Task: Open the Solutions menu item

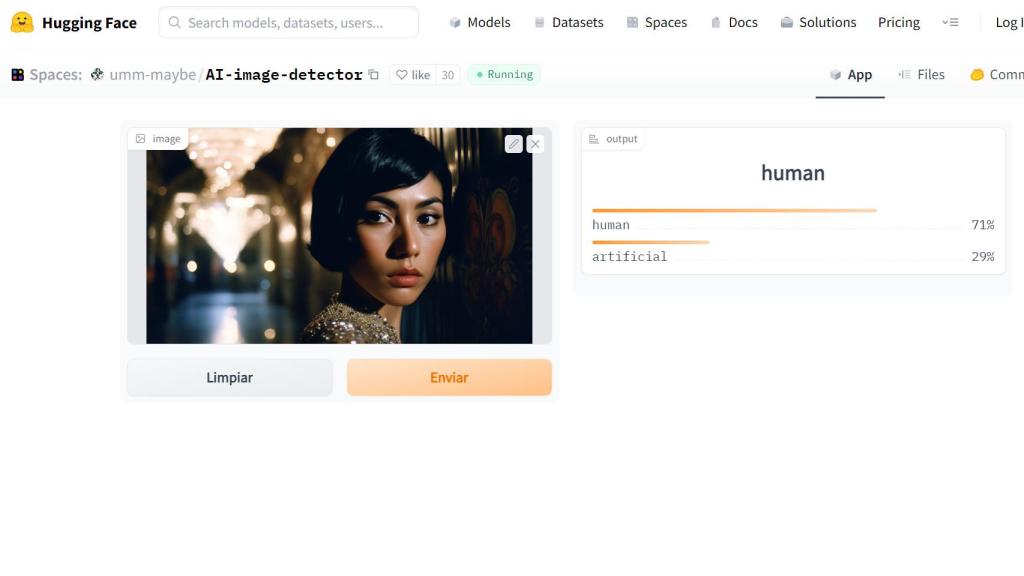Action: point(818,22)
